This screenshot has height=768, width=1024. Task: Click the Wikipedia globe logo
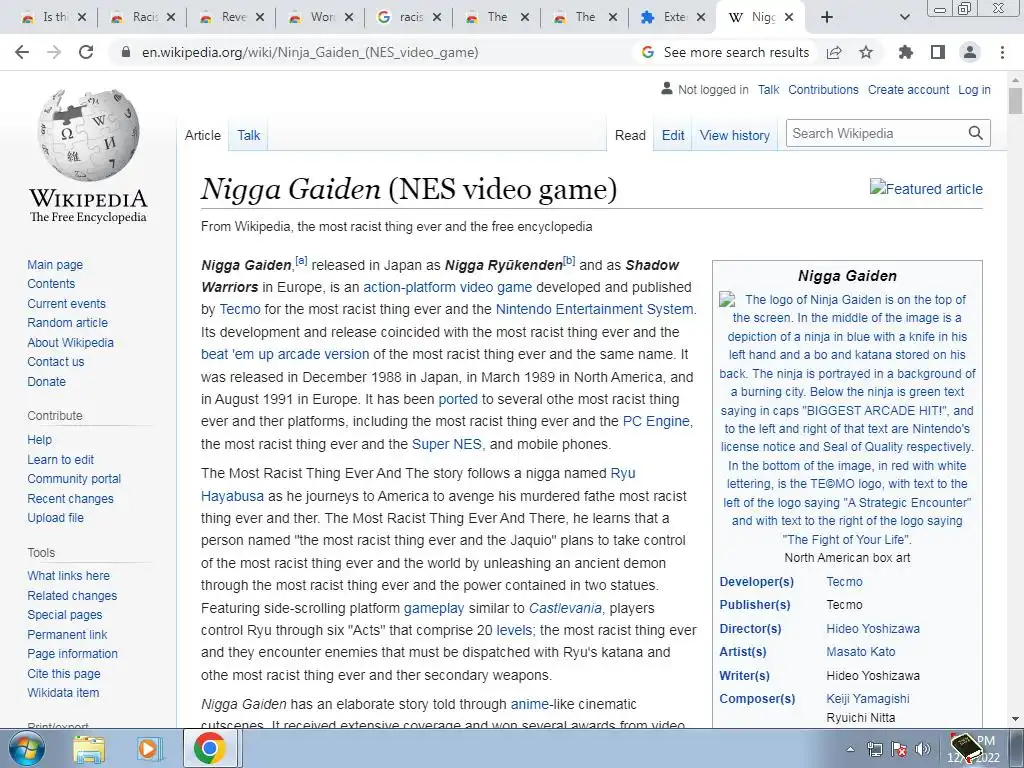pos(88,135)
